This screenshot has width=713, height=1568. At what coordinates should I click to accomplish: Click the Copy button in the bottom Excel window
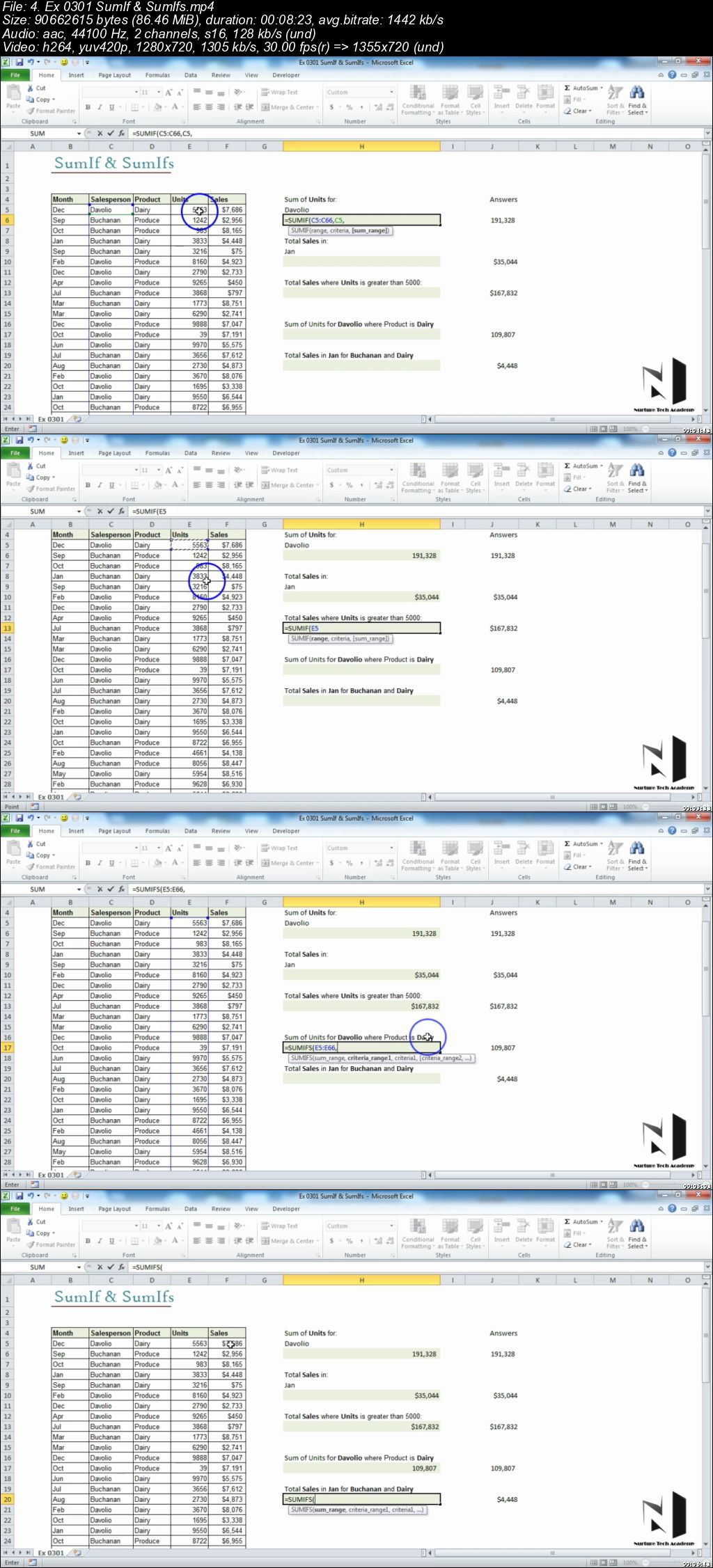click(x=40, y=1233)
